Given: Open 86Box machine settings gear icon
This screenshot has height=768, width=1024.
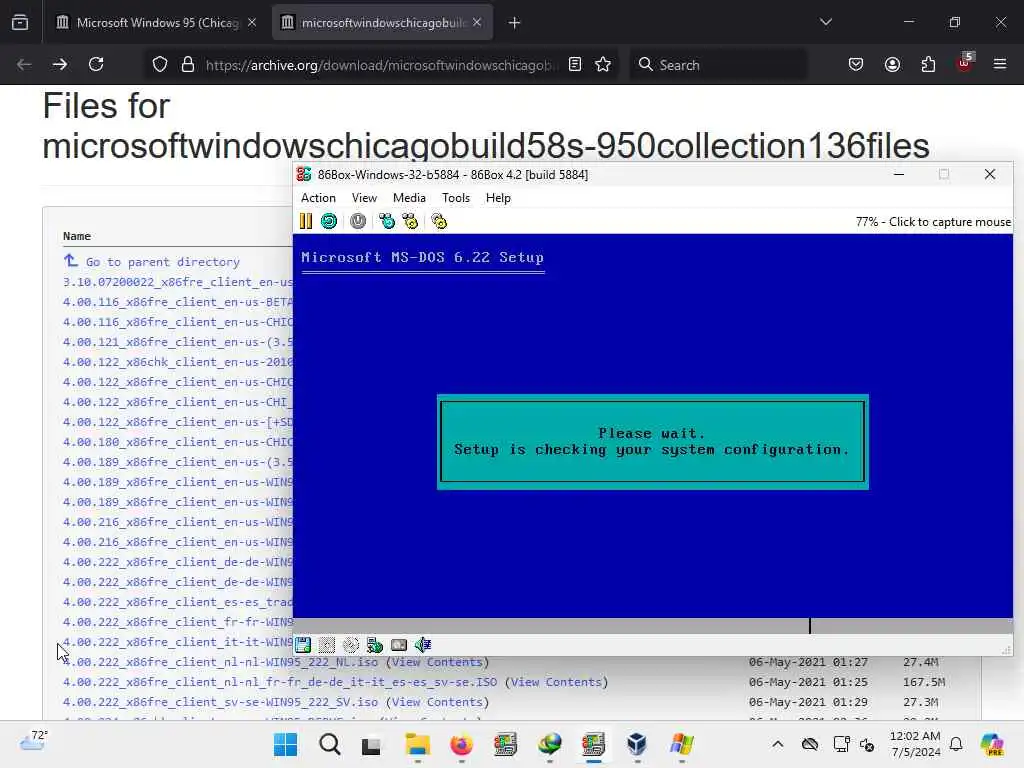Looking at the screenshot, I should (439, 221).
